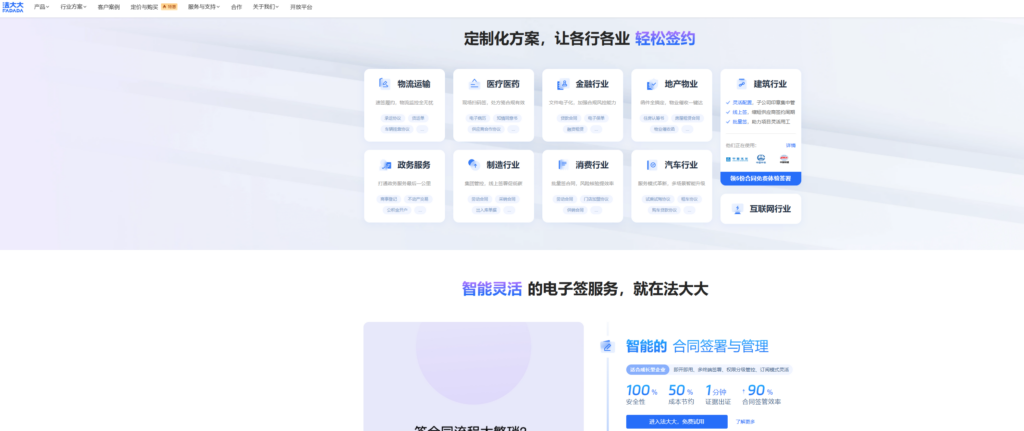This screenshot has width=1024, height=431.
Task: Expand the '...' tag in 政务服务 card
Action: click(420, 210)
